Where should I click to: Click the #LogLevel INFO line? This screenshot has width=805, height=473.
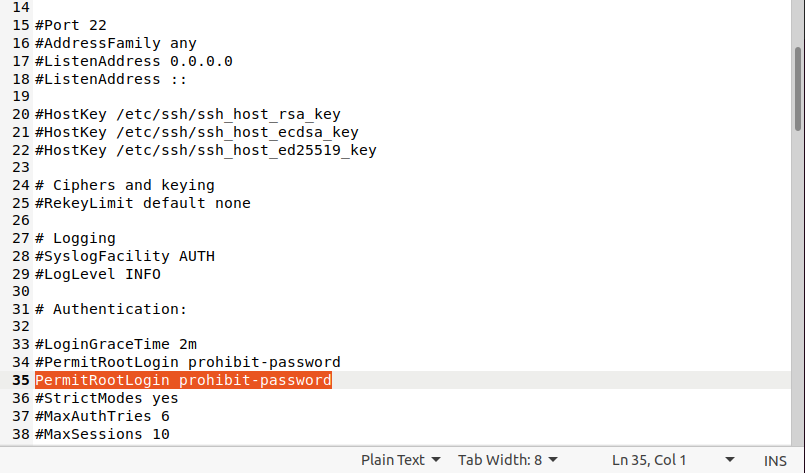tap(98, 274)
